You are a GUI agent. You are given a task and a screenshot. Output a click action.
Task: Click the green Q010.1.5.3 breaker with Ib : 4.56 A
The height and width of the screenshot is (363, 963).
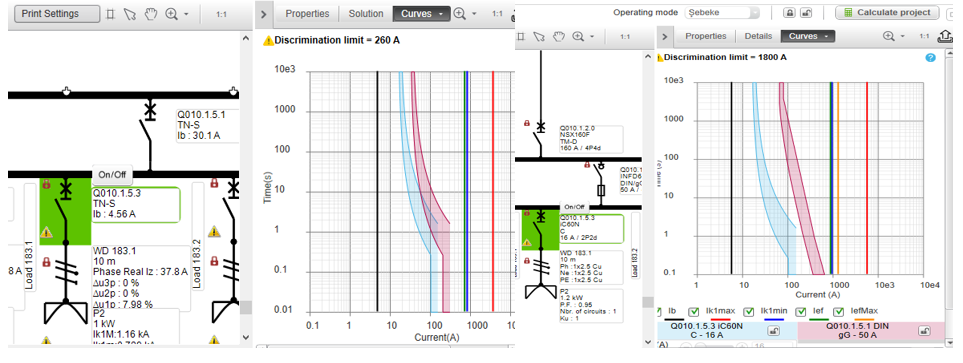[65, 210]
